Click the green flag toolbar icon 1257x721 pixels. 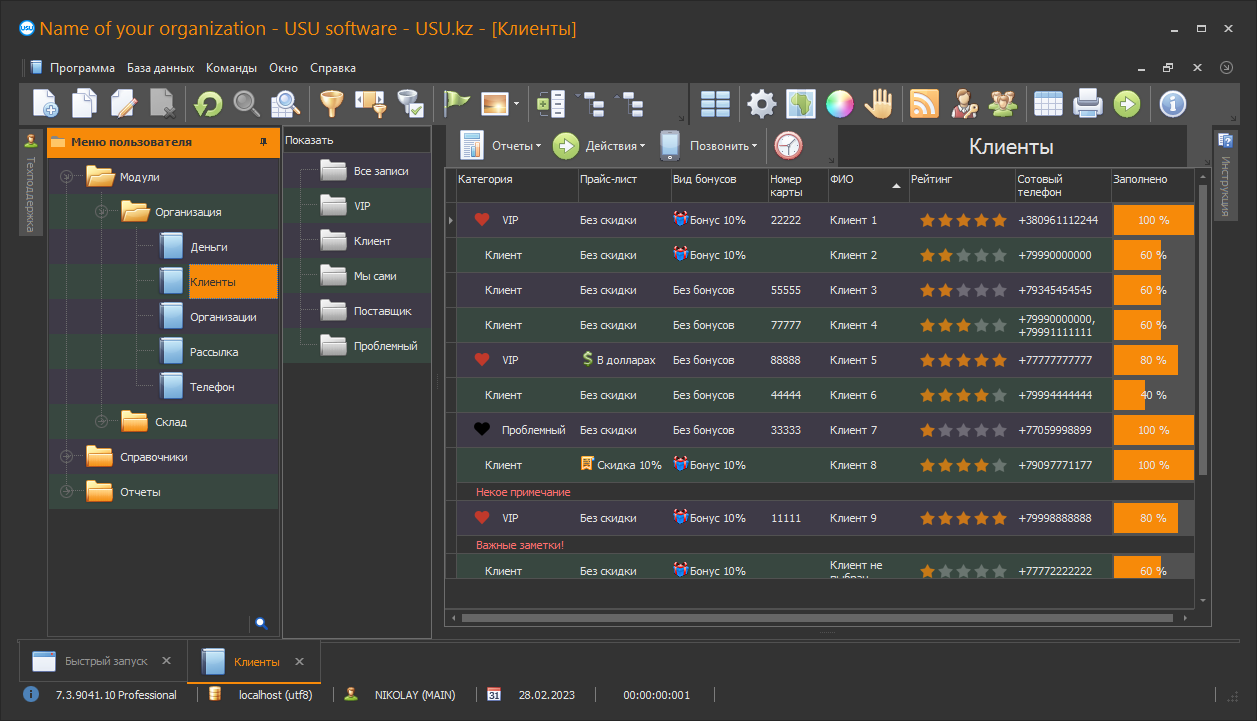(457, 103)
